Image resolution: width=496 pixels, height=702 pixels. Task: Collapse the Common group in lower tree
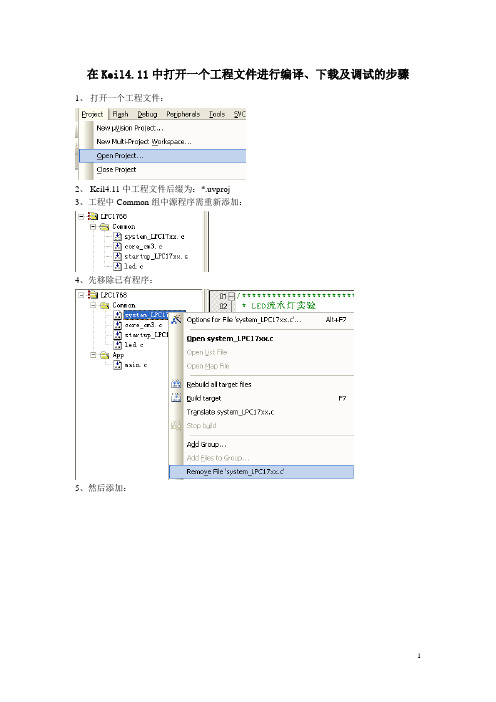[93, 305]
